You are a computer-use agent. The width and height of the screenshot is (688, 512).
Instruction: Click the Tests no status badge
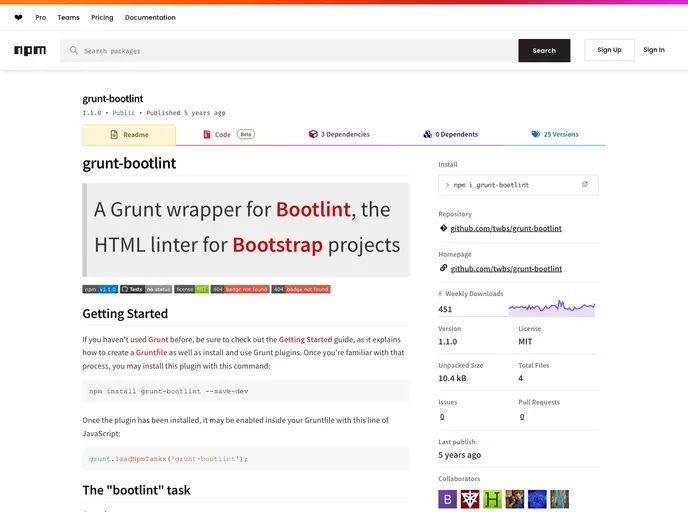point(146,289)
